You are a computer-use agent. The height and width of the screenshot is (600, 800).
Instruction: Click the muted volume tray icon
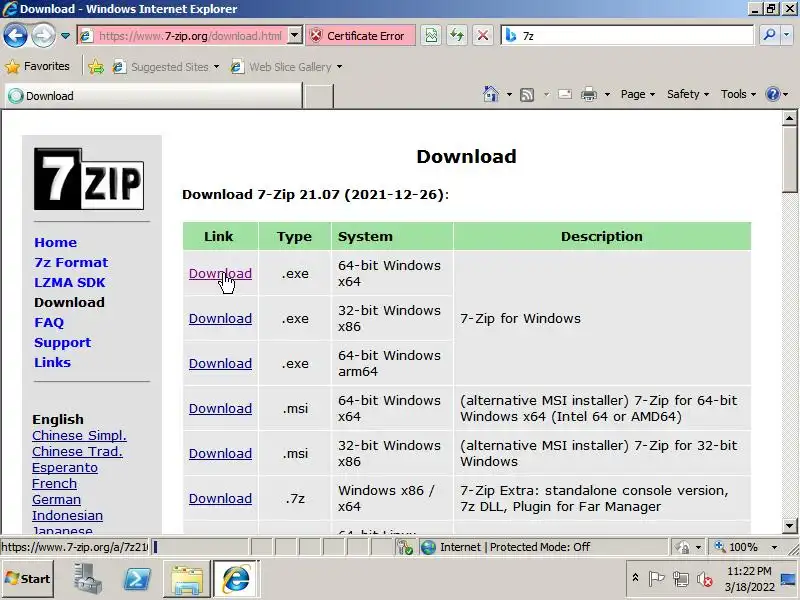point(705,579)
